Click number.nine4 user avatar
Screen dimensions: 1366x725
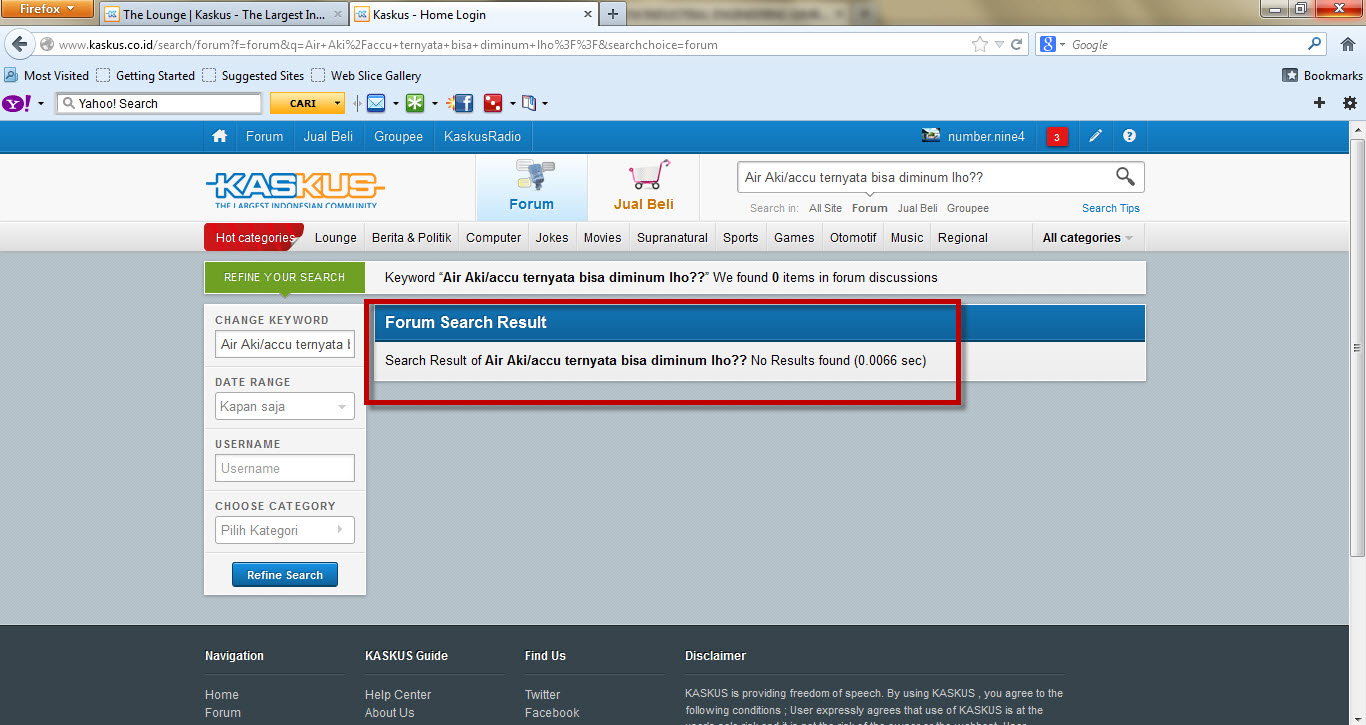931,136
